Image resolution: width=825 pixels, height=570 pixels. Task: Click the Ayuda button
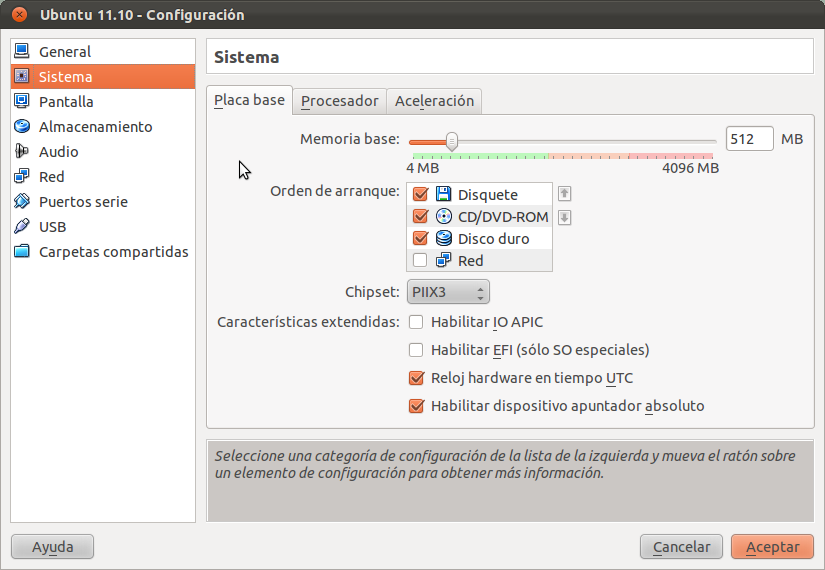(x=53, y=547)
